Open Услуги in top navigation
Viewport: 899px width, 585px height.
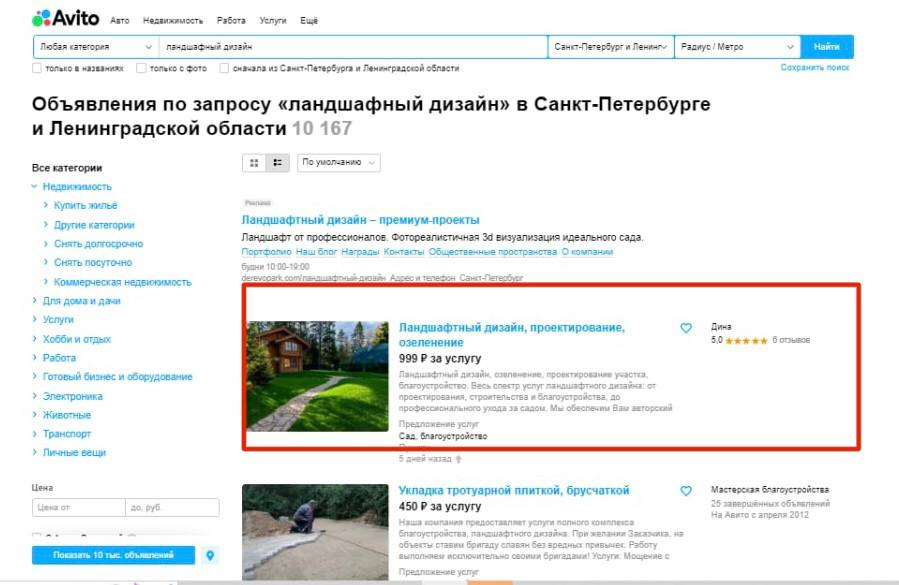[273, 21]
